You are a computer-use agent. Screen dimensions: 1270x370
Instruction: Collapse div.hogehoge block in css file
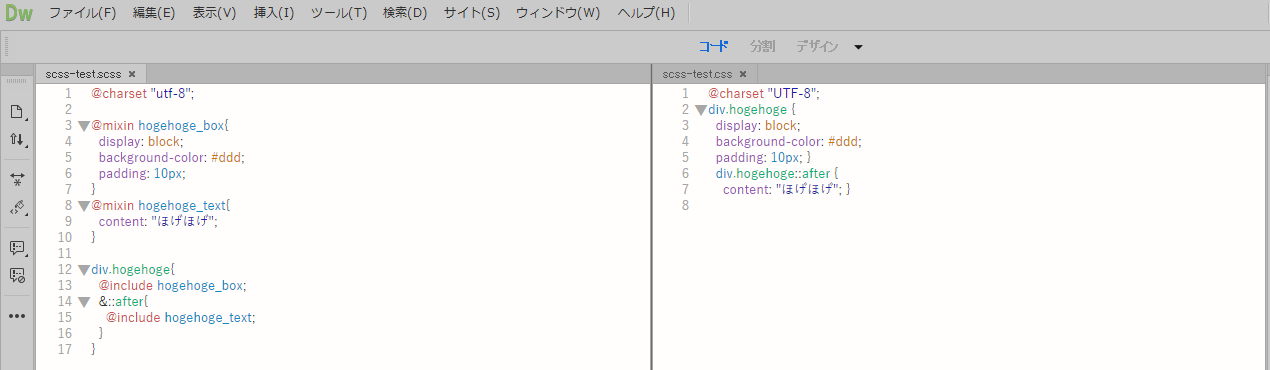701,110
